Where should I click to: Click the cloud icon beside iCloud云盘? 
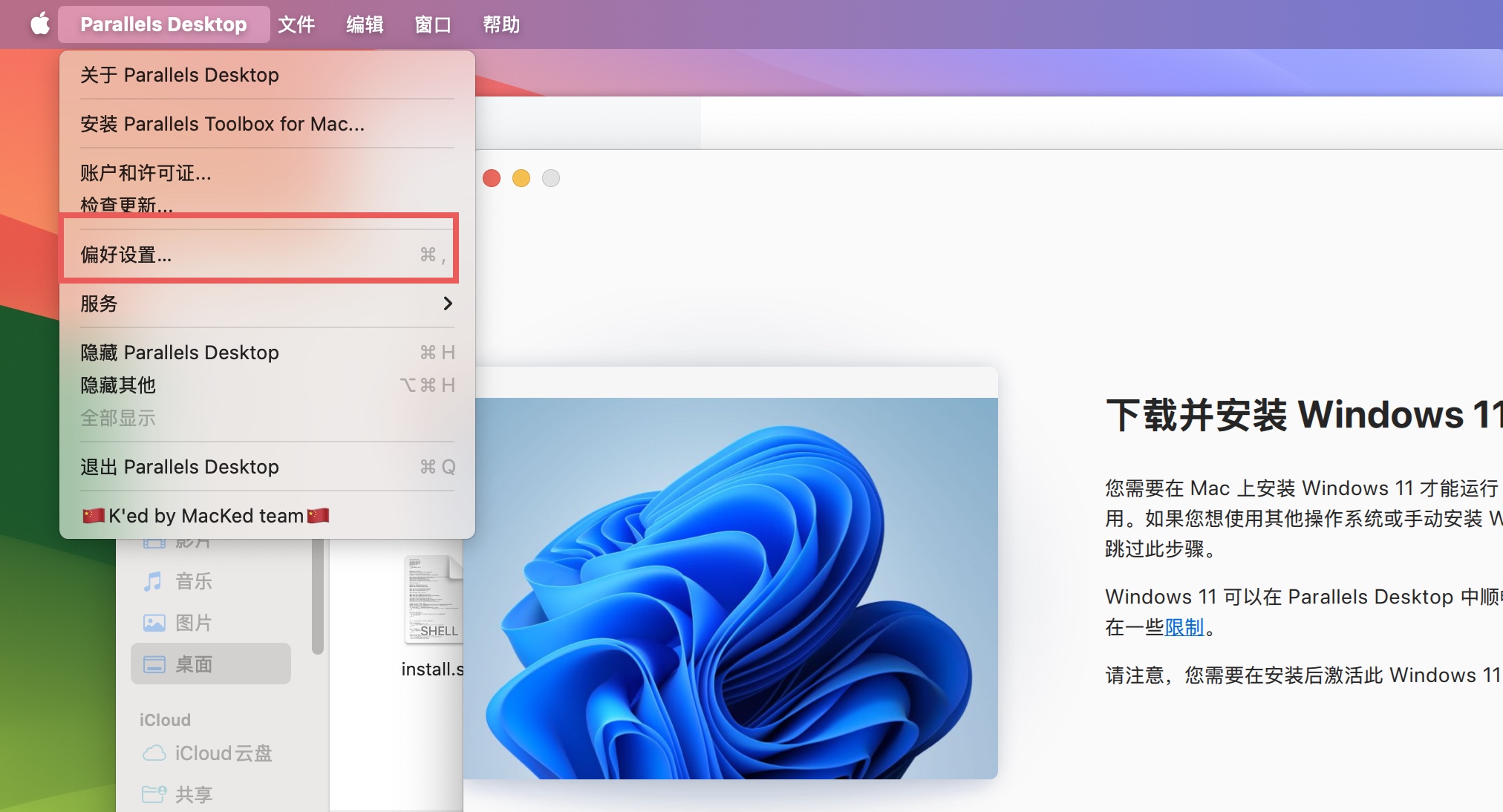154,753
